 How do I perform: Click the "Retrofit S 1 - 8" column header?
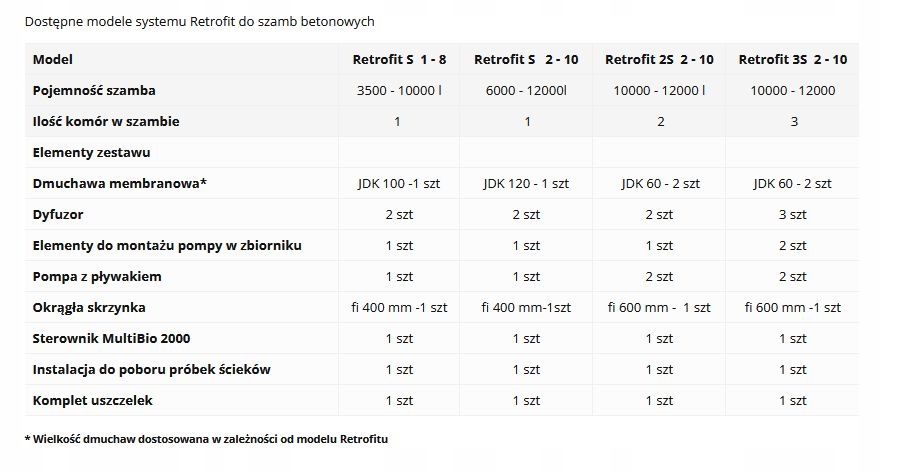(399, 60)
